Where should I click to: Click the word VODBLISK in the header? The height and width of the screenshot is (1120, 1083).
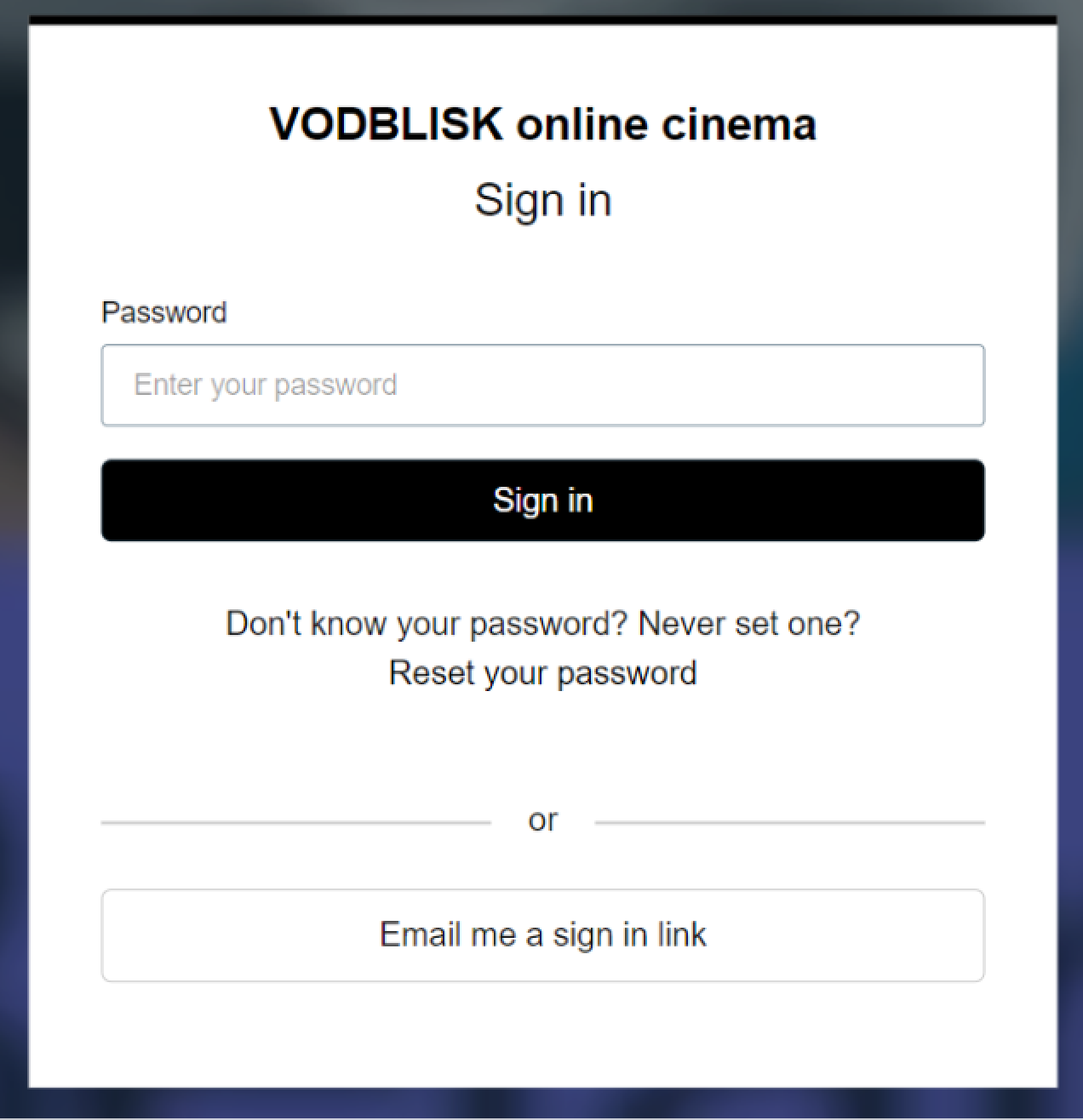point(387,124)
